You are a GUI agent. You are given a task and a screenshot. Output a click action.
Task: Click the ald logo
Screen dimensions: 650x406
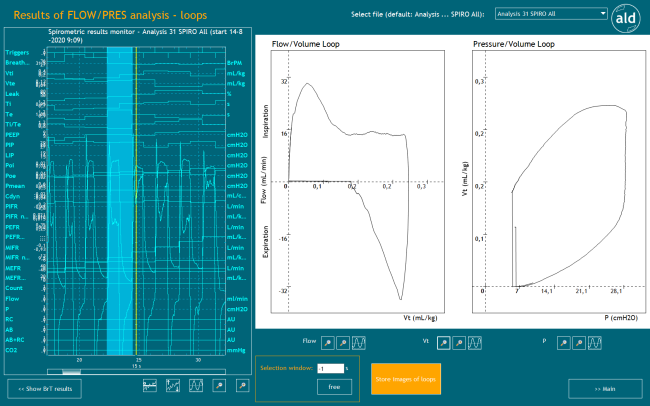pos(626,22)
